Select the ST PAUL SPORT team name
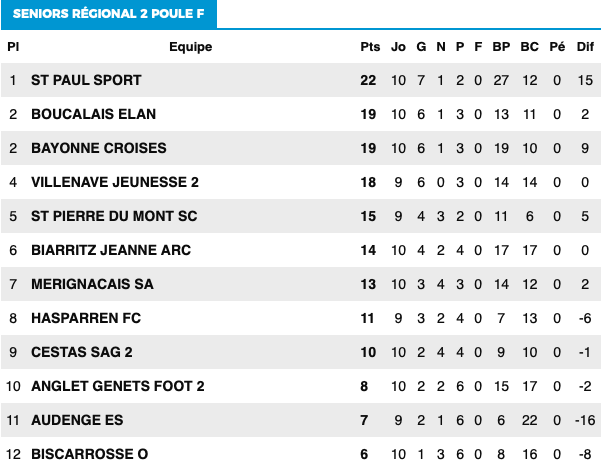The width and height of the screenshot is (601, 471). (86, 80)
